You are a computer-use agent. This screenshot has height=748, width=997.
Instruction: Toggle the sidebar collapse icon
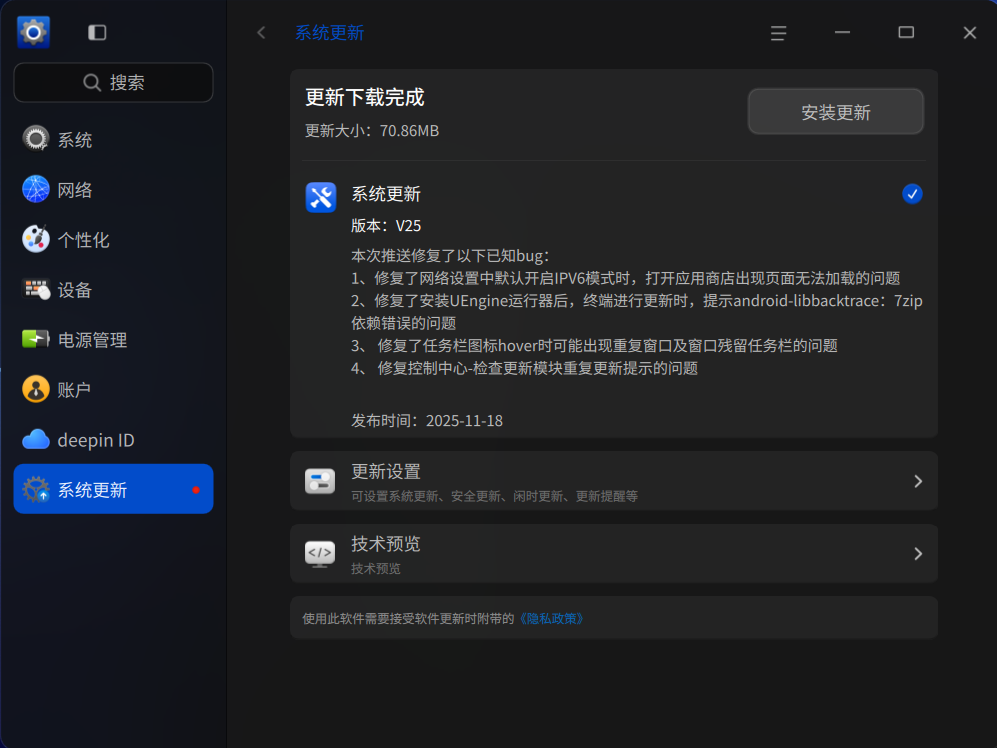click(97, 32)
